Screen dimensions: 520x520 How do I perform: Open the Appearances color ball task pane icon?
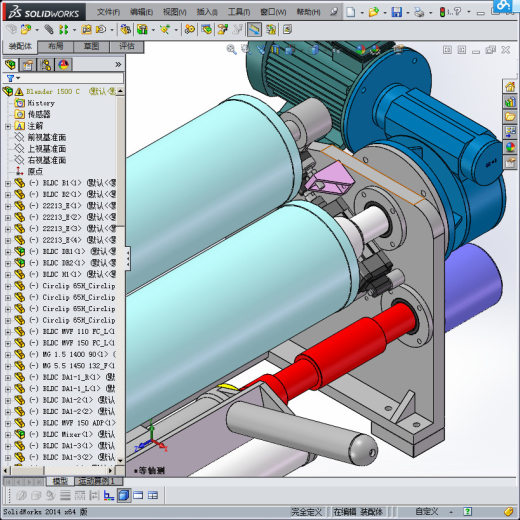coord(510,147)
